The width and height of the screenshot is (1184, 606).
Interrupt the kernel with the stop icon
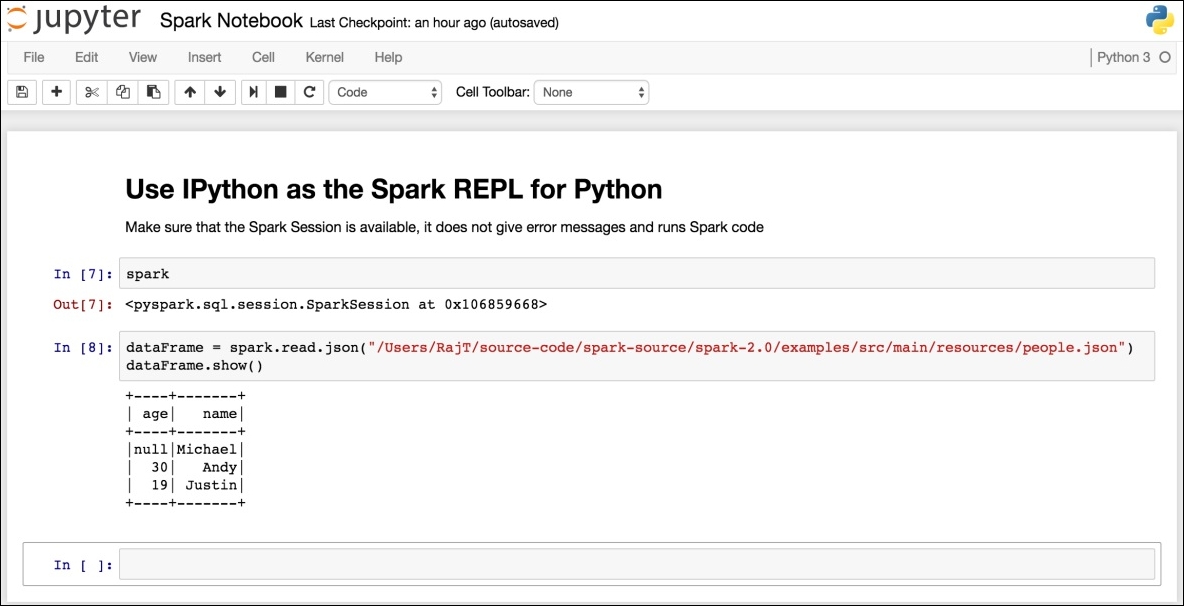coord(281,92)
